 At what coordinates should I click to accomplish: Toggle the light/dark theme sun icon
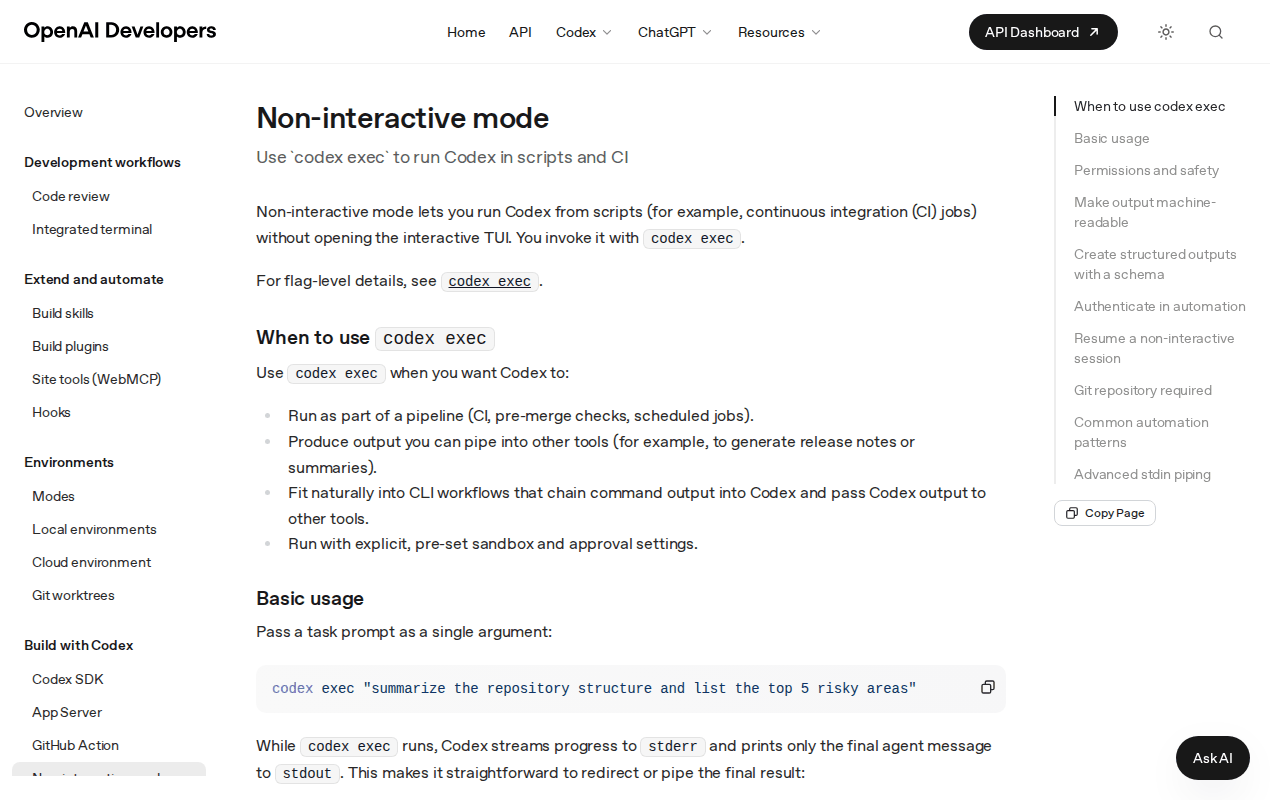tap(1166, 32)
